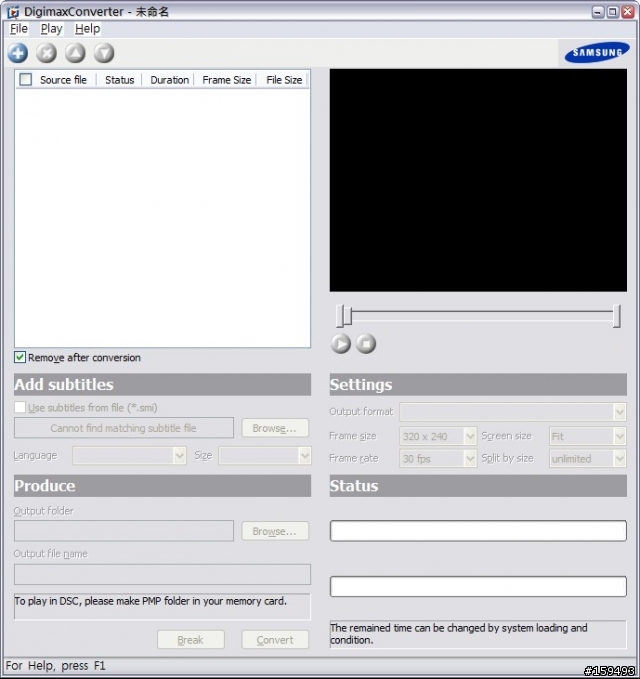The width and height of the screenshot is (640, 679).
Task: Open the Play menu
Action: point(52,29)
